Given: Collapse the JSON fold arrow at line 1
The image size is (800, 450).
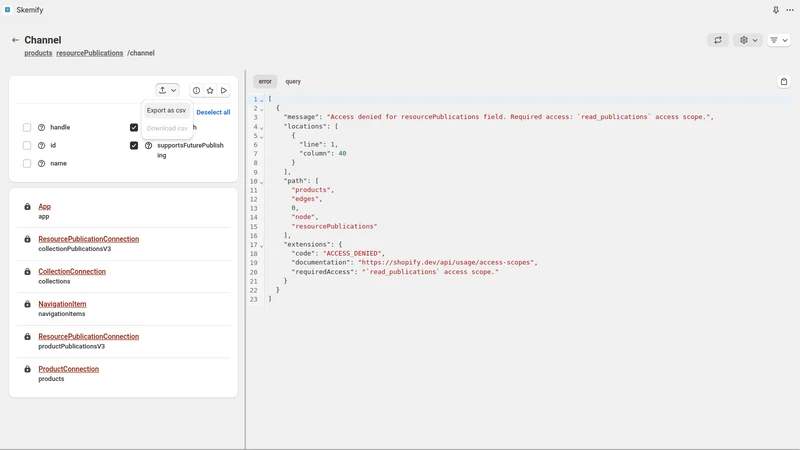Looking at the screenshot, I should point(261,100).
